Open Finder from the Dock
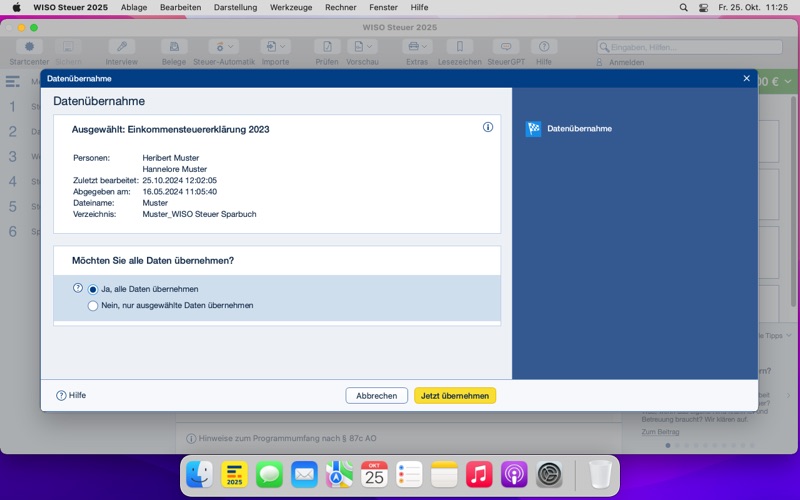The width and height of the screenshot is (800, 500). click(x=199, y=474)
